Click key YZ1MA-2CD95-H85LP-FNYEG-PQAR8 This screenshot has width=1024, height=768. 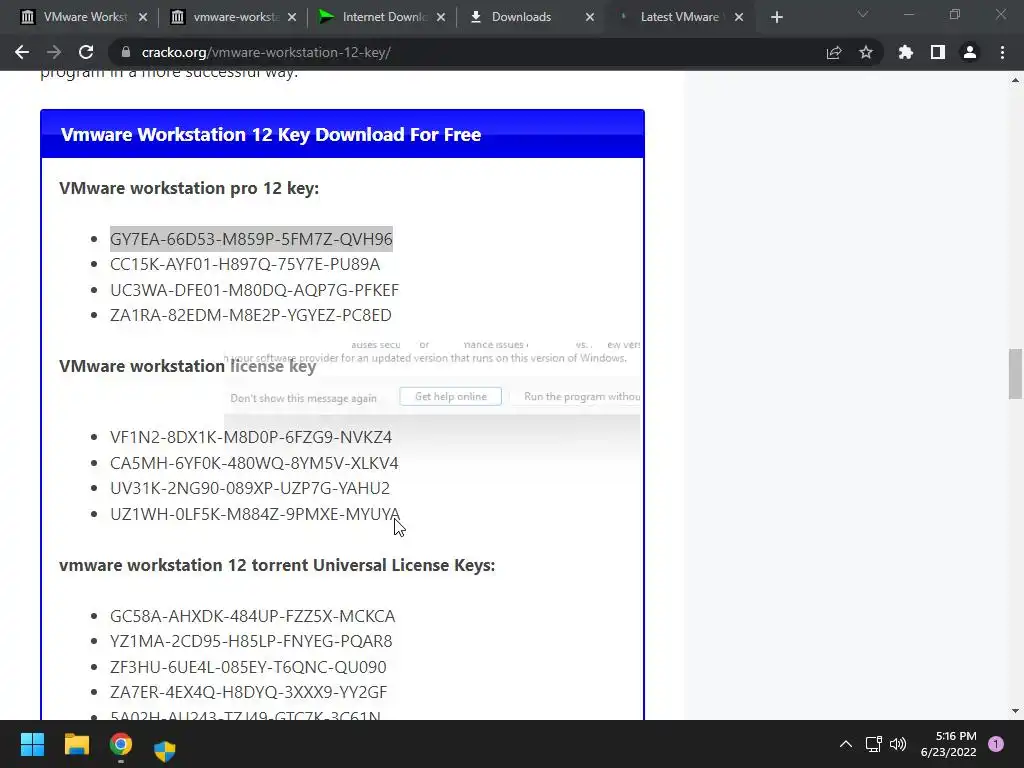[251, 641]
